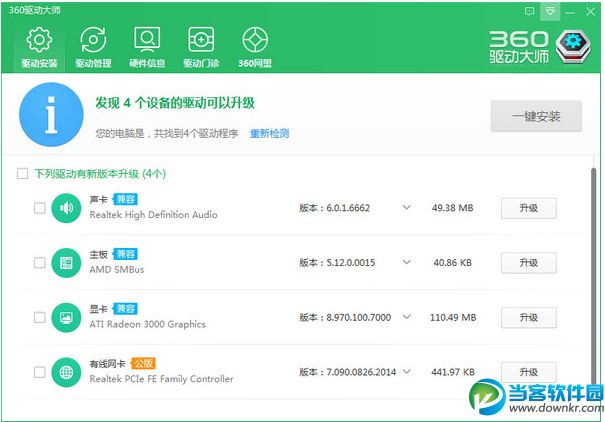This screenshot has height=422, width=605.
Task: Select the Realtek High Definition Audio text
Action: coord(154,215)
